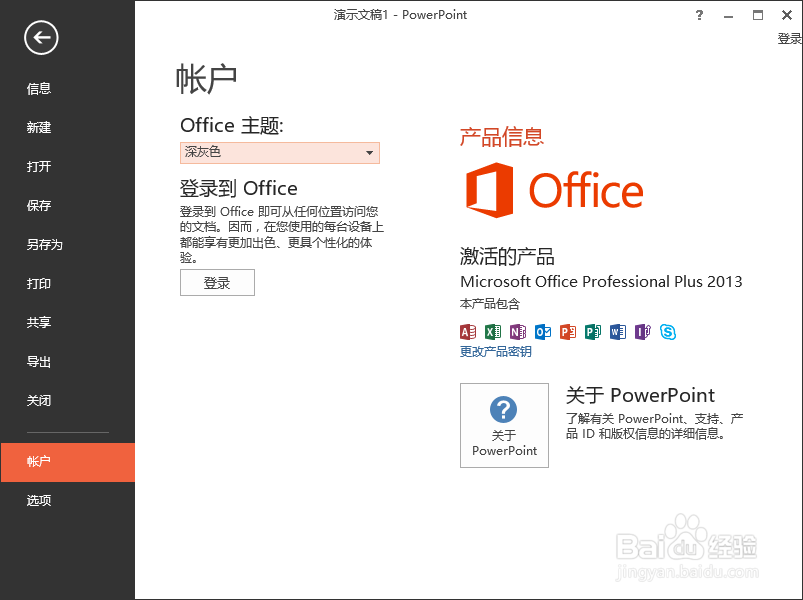803x600 pixels.
Task: Click the Word app icon
Action: (618, 332)
